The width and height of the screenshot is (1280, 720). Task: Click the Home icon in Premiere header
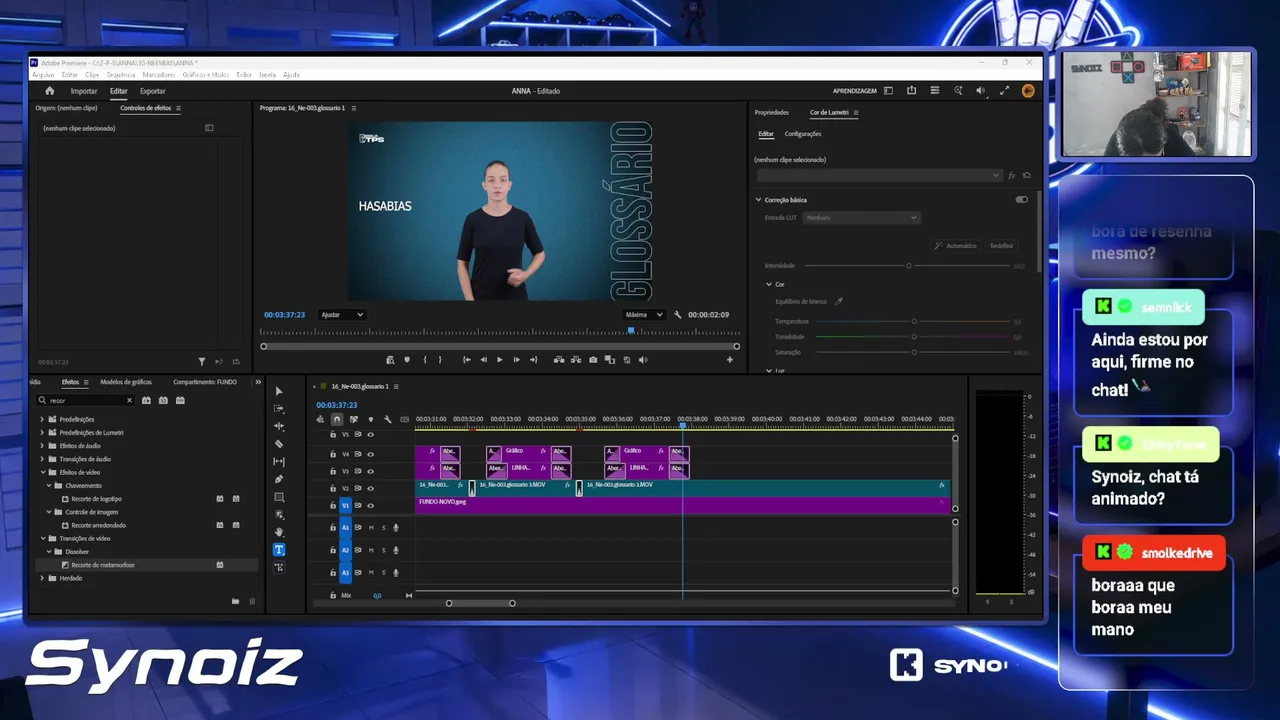[49, 91]
